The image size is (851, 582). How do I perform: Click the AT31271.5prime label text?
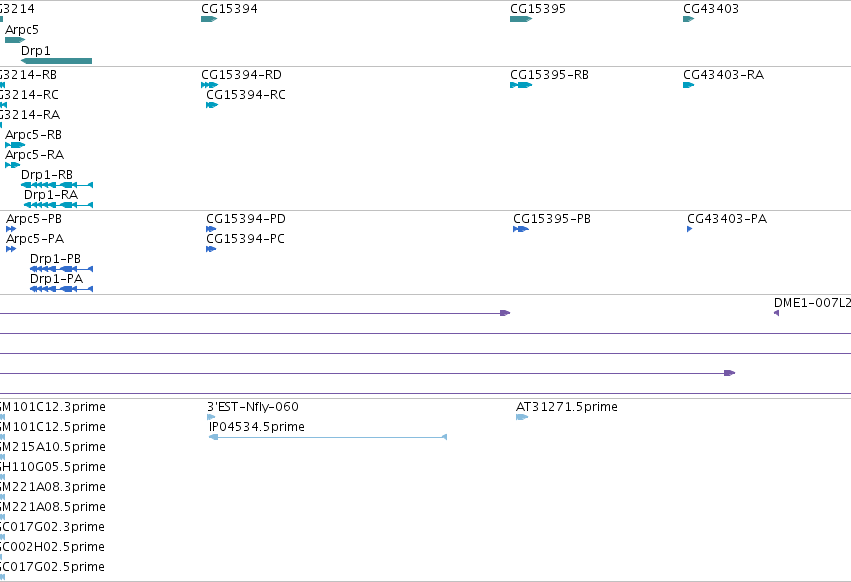[x=567, y=407]
